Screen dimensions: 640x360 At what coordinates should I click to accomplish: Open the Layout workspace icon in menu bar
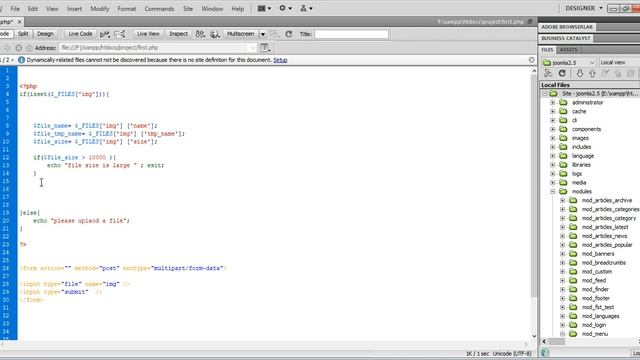click(264, 8)
